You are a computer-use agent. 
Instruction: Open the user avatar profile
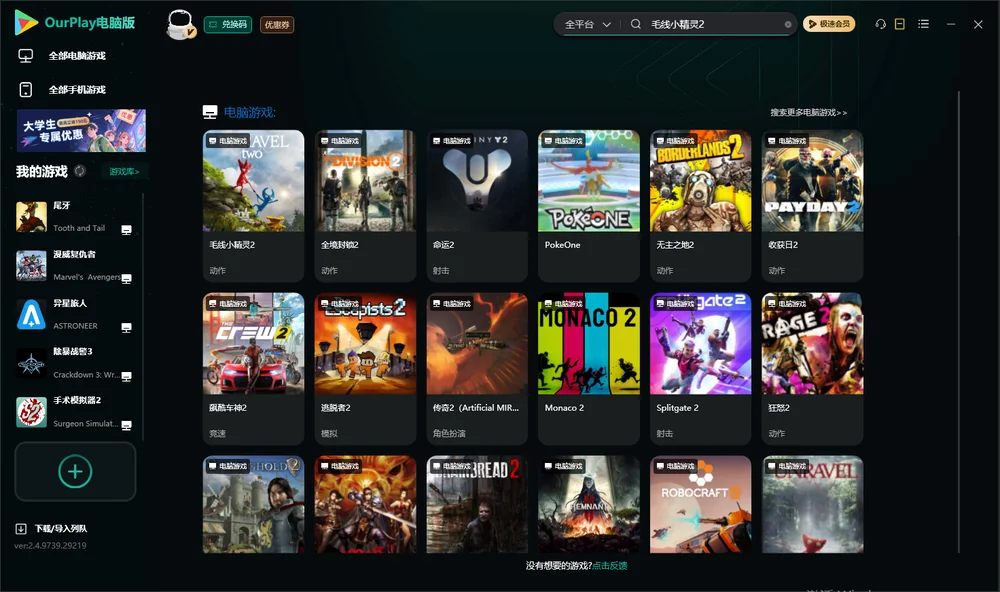coord(180,25)
